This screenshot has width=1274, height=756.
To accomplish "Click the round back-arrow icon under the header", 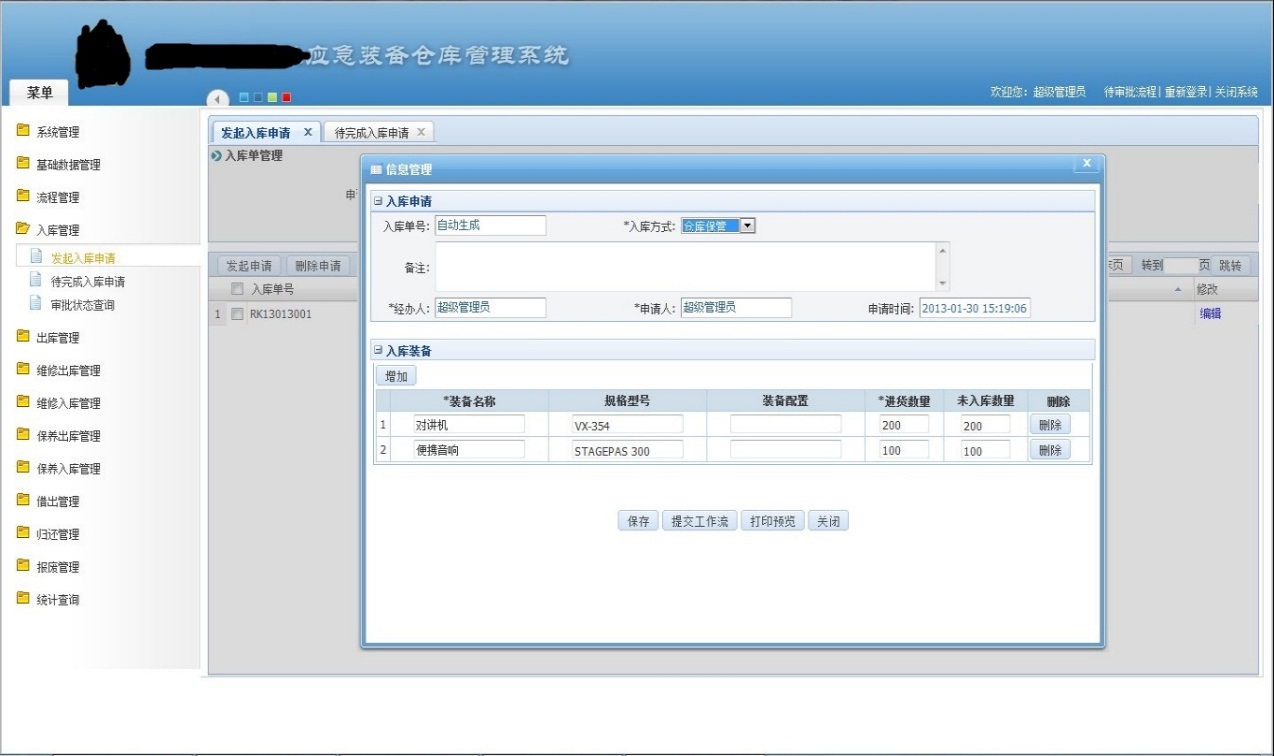I will (x=218, y=98).
